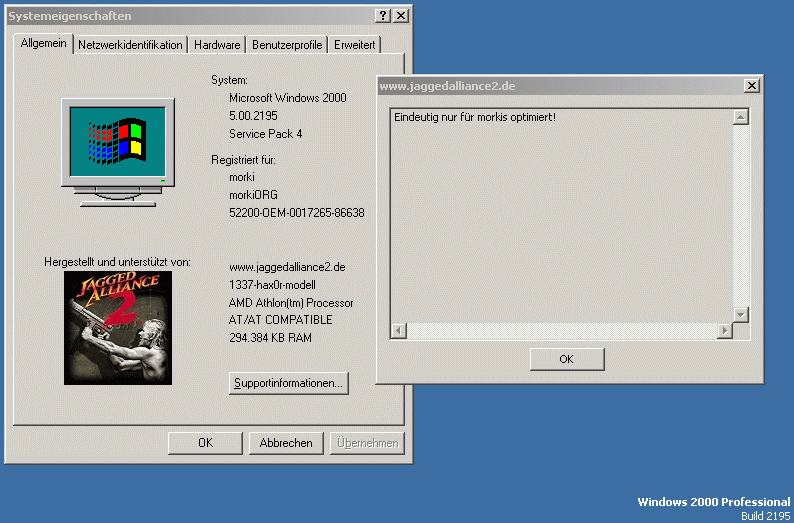The image size is (794, 523).
Task: Click the text 'Eindeutig nur für morkis optimiert!'
Action: pyautogui.click(x=475, y=117)
